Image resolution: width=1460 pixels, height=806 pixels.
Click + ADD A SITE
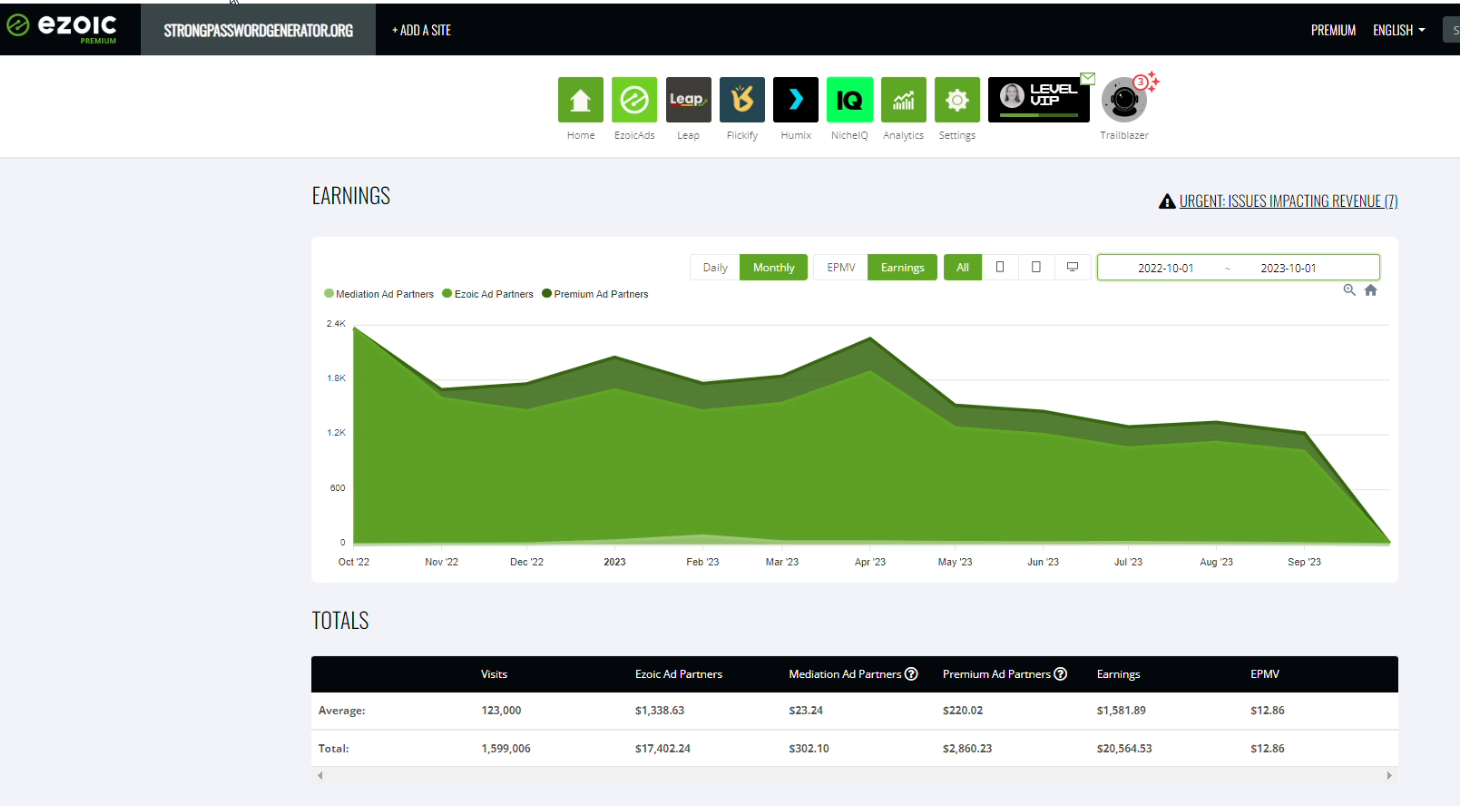[x=421, y=30]
